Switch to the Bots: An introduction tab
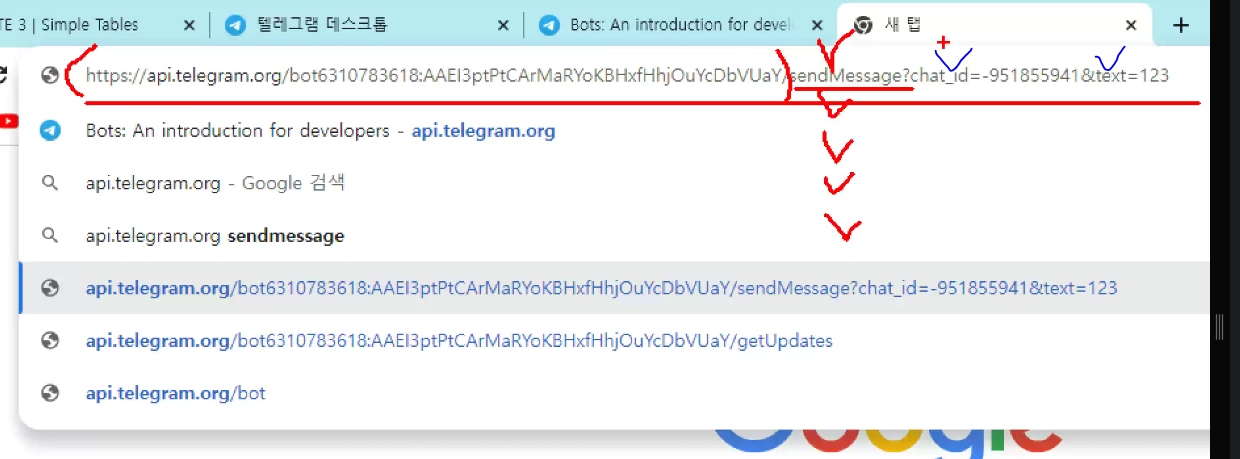Image resolution: width=1240 pixels, height=459 pixels. [679, 25]
